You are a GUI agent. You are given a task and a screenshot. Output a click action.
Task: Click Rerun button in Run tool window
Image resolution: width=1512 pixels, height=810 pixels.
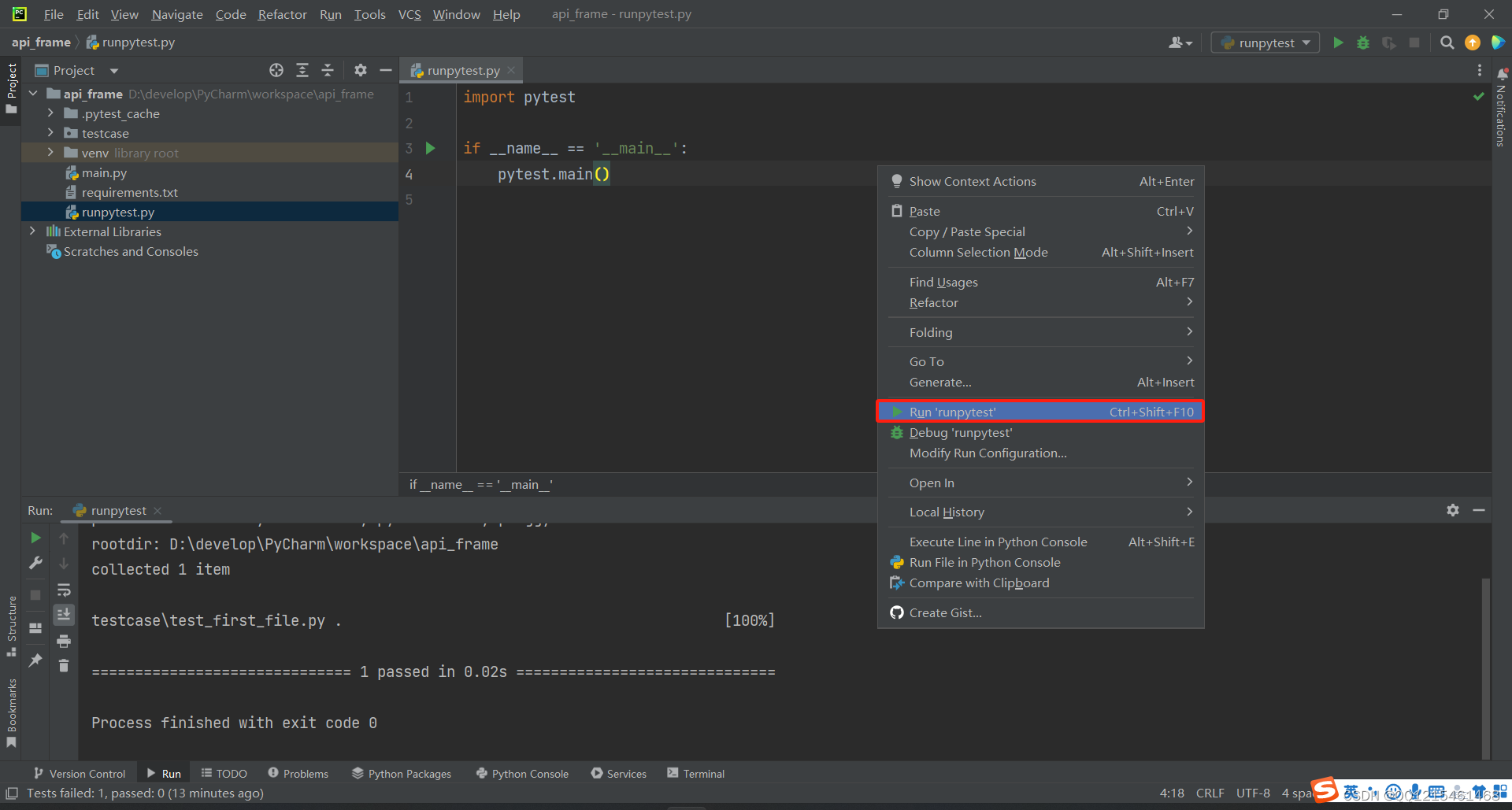pos(35,538)
